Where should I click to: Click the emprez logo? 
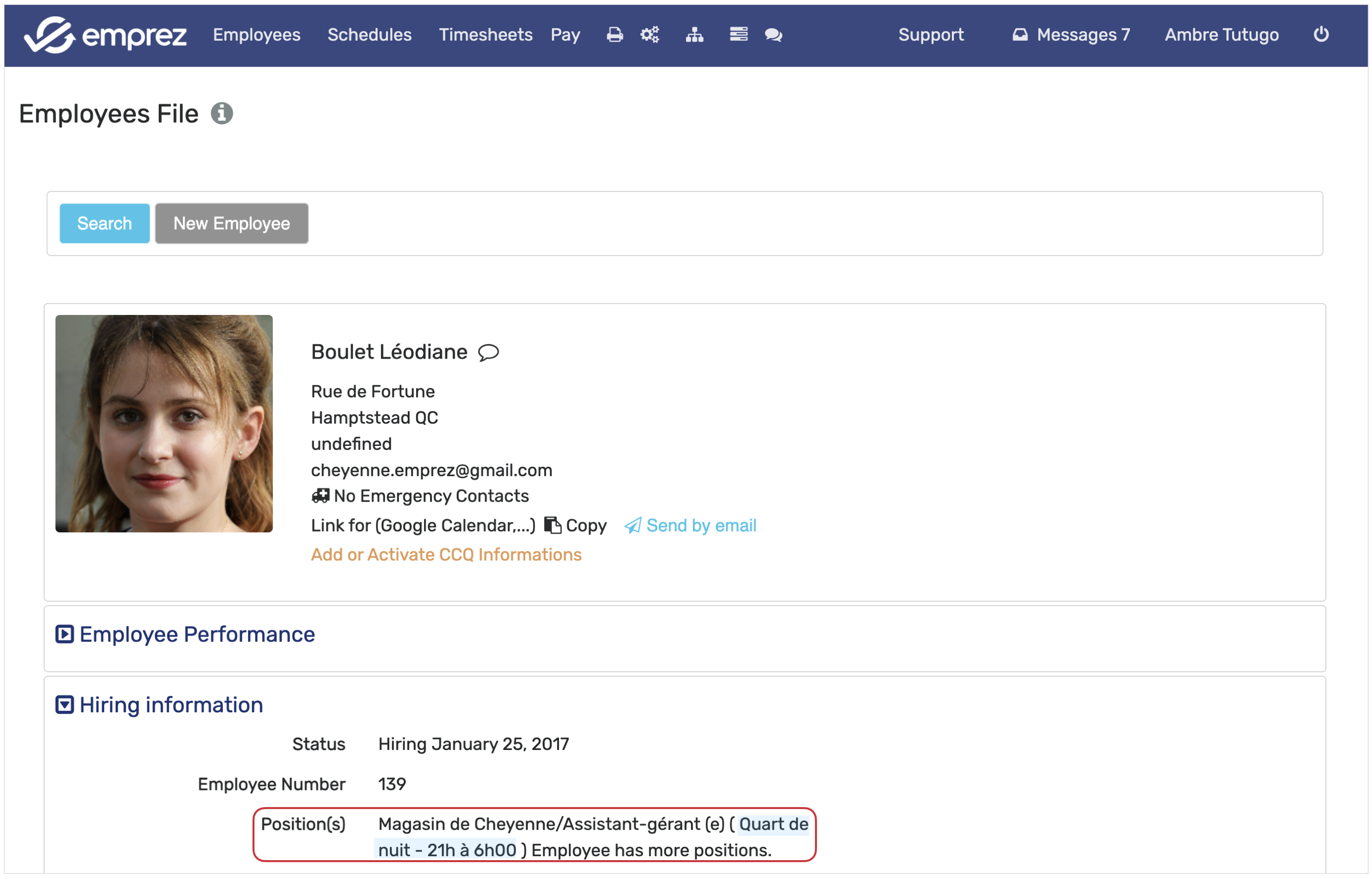106,35
